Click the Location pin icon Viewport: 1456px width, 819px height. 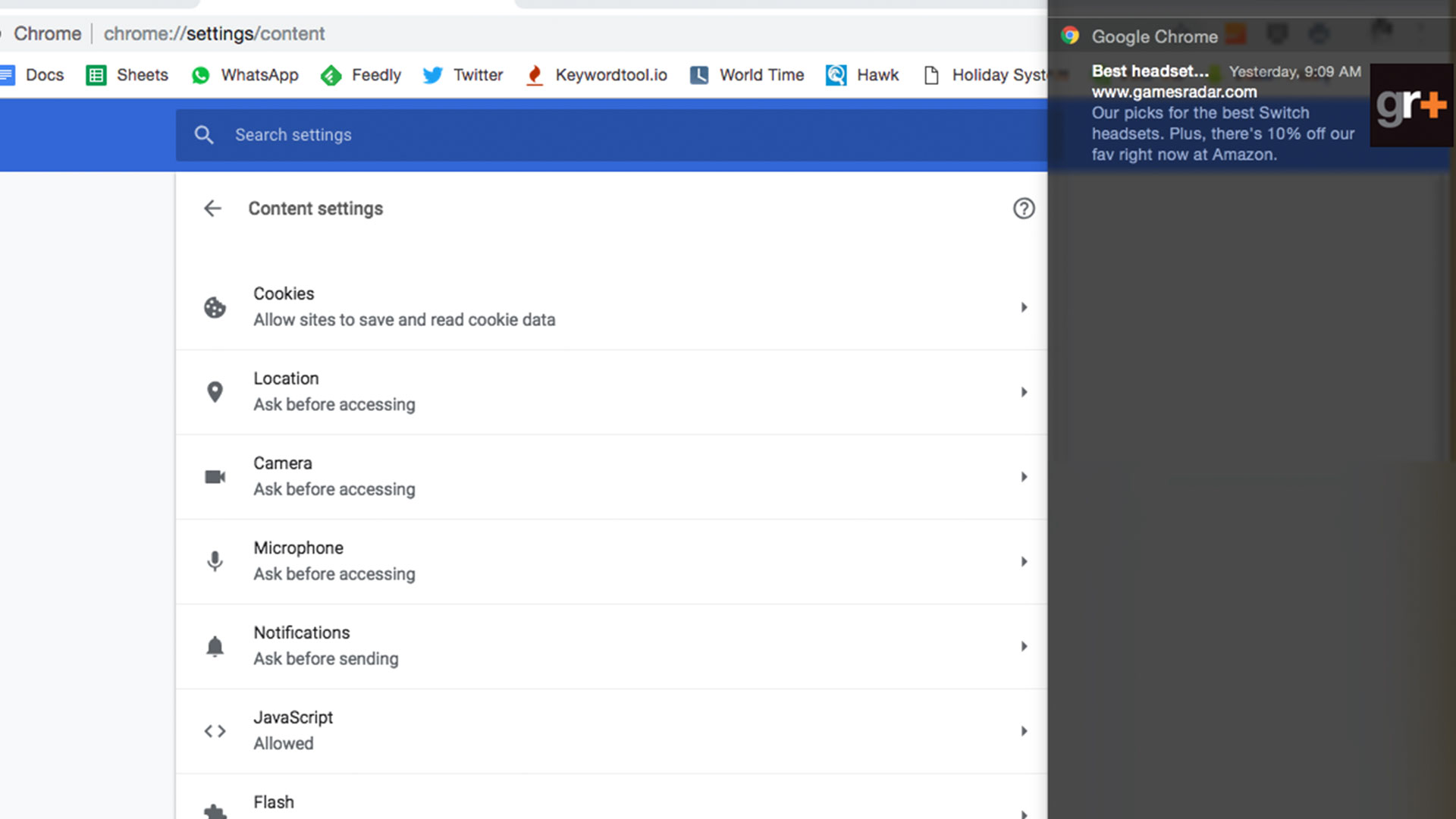coord(213,391)
